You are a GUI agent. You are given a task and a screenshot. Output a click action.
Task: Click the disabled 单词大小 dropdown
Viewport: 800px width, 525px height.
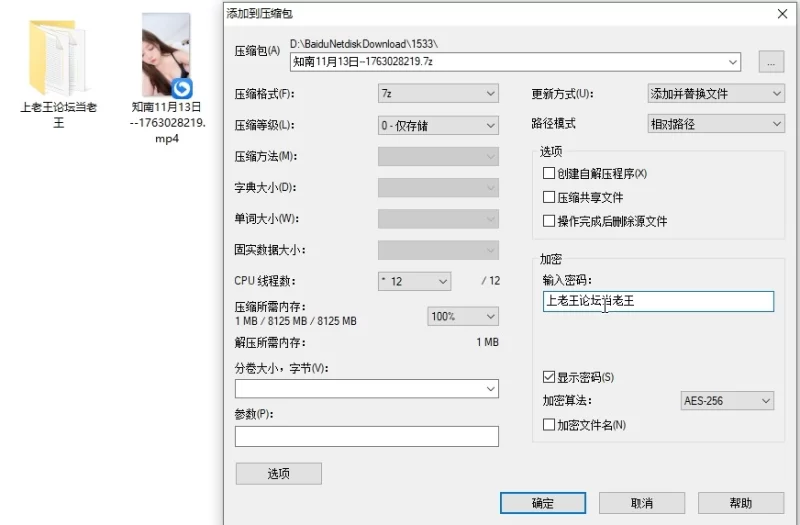pyautogui.click(x=438, y=219)
